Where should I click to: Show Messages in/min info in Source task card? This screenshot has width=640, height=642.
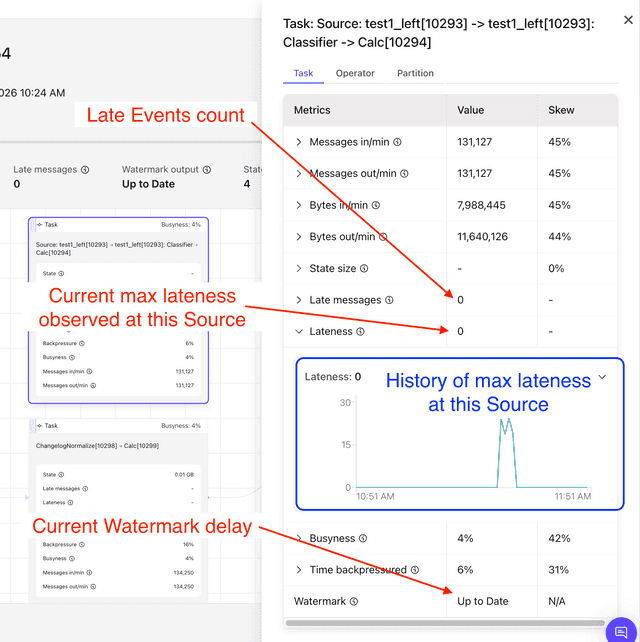tap(89, 372)
